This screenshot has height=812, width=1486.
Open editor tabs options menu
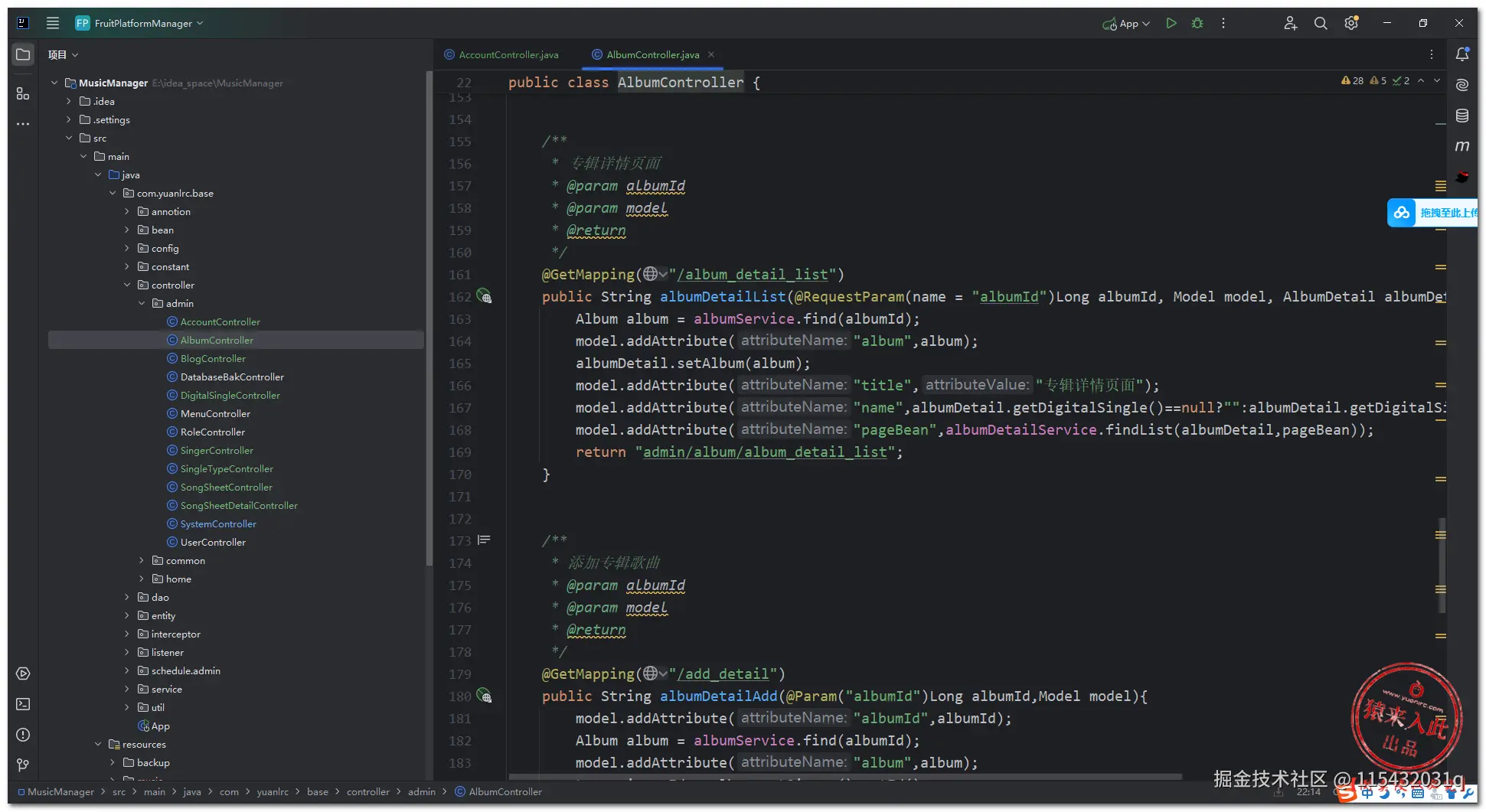(1432, 54)
